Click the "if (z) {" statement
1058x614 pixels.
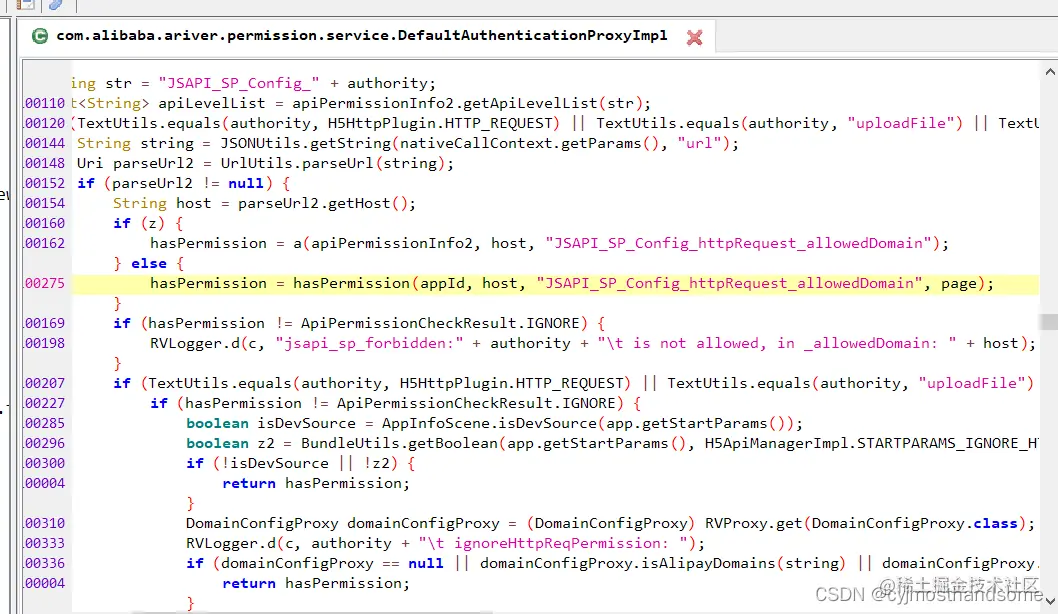click(x=148, y=223)
